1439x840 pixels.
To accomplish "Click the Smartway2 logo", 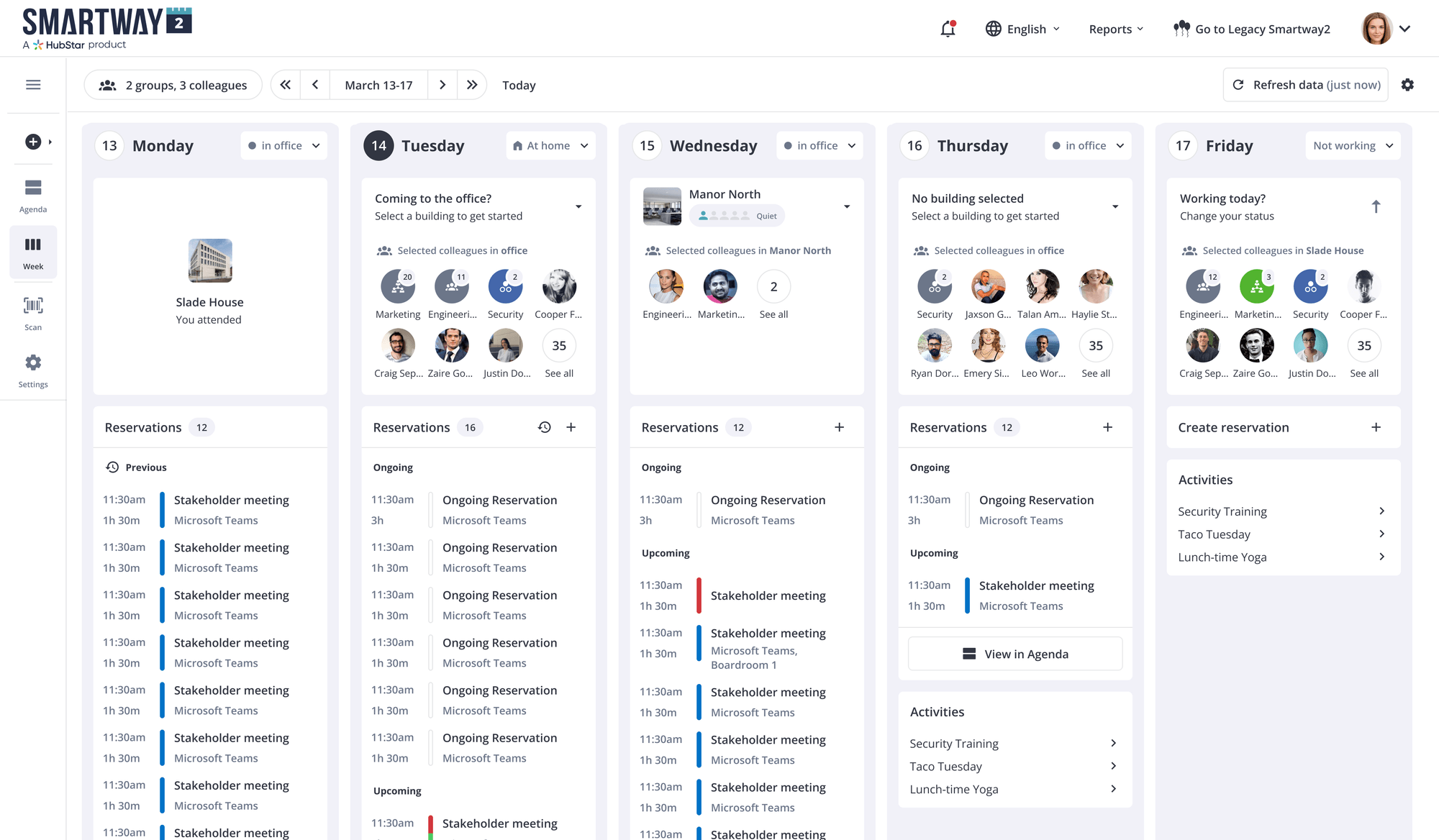I will point(107,29).
